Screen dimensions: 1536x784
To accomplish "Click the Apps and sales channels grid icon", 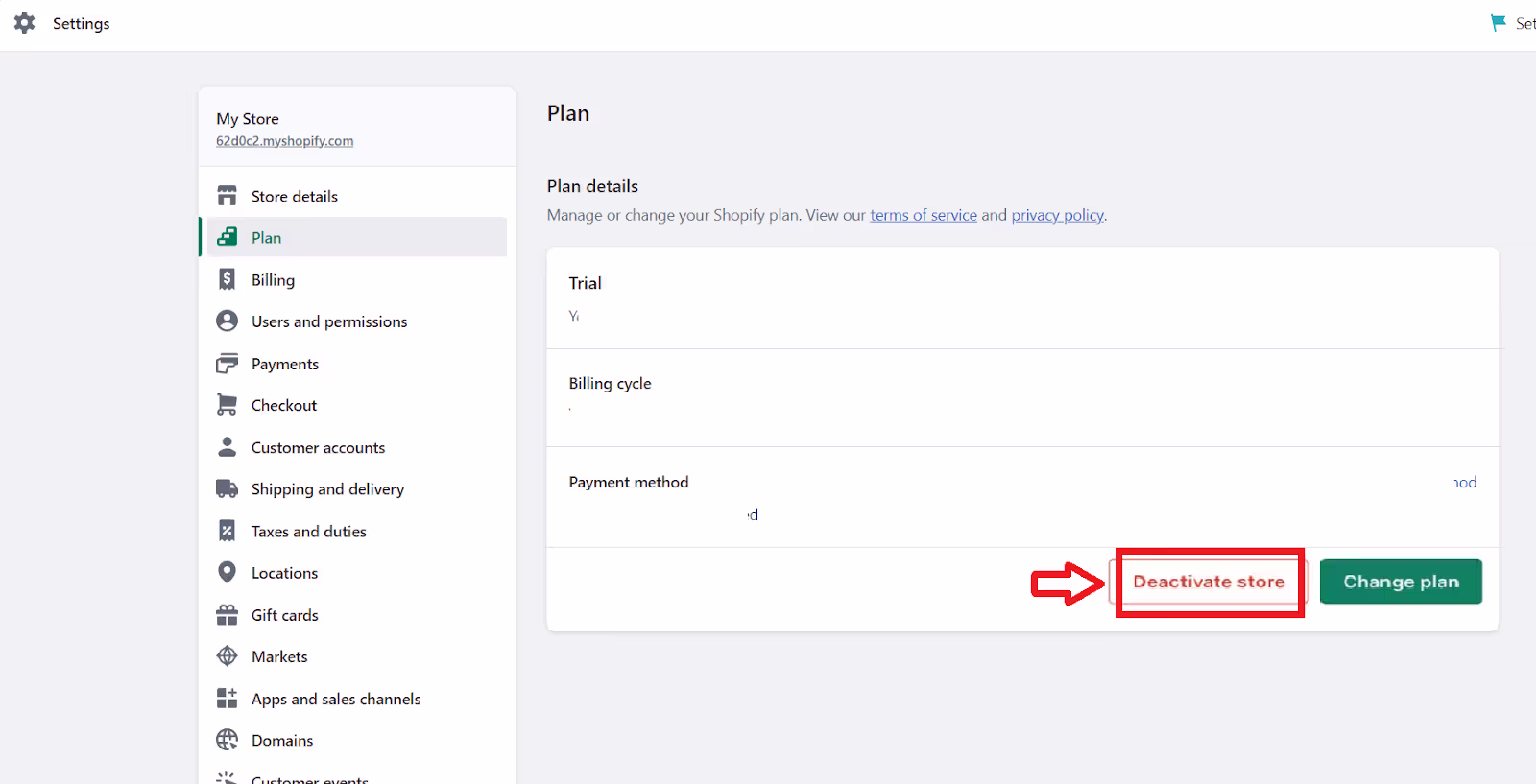I will (227, 698).
